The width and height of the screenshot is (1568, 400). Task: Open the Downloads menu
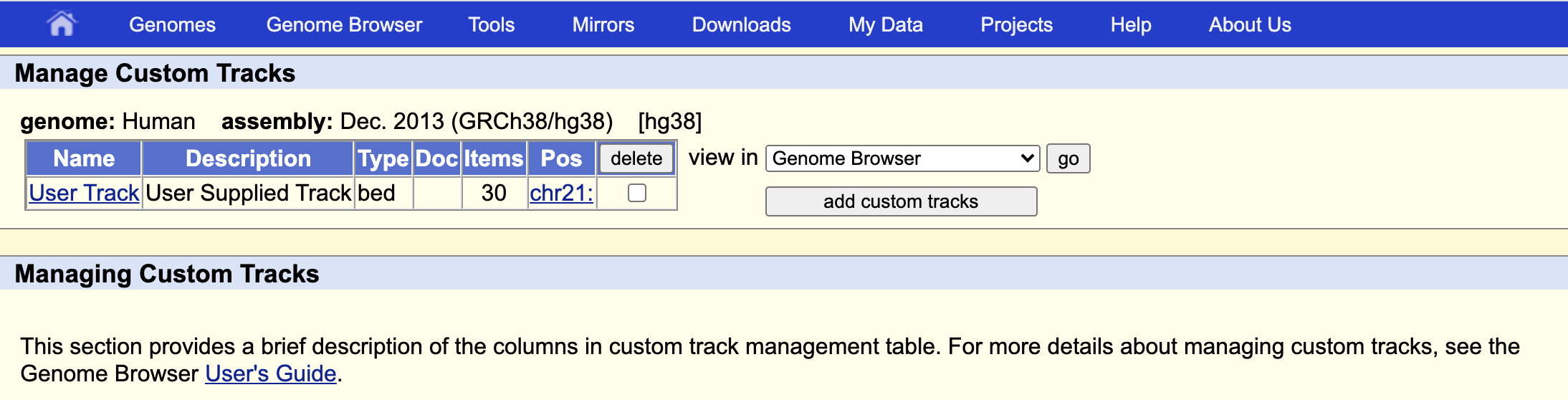click(741, 24)
